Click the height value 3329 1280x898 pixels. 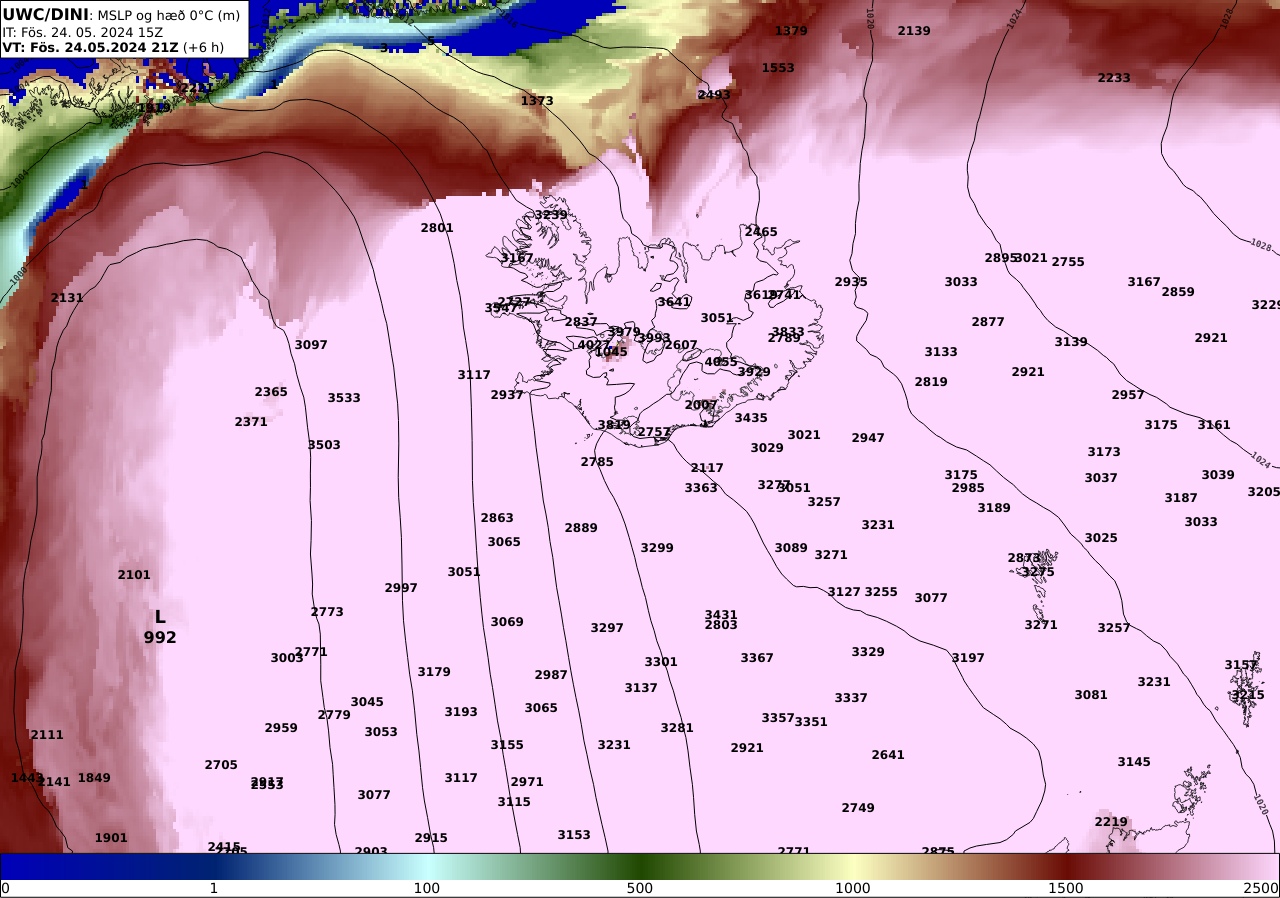click(868, 652)
